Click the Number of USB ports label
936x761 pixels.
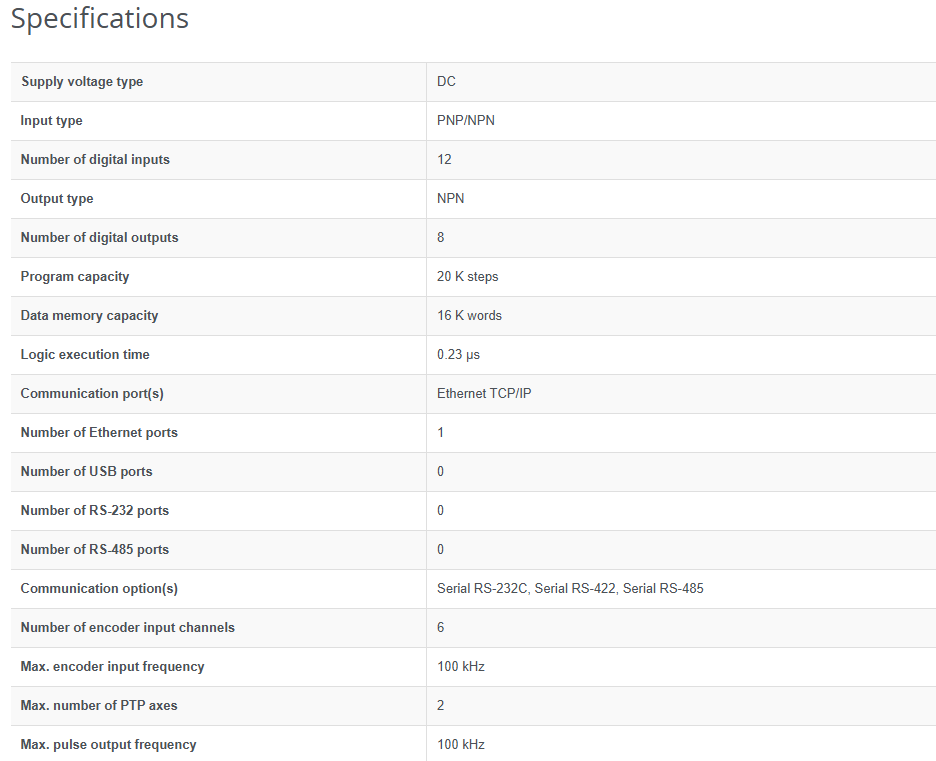86,472
